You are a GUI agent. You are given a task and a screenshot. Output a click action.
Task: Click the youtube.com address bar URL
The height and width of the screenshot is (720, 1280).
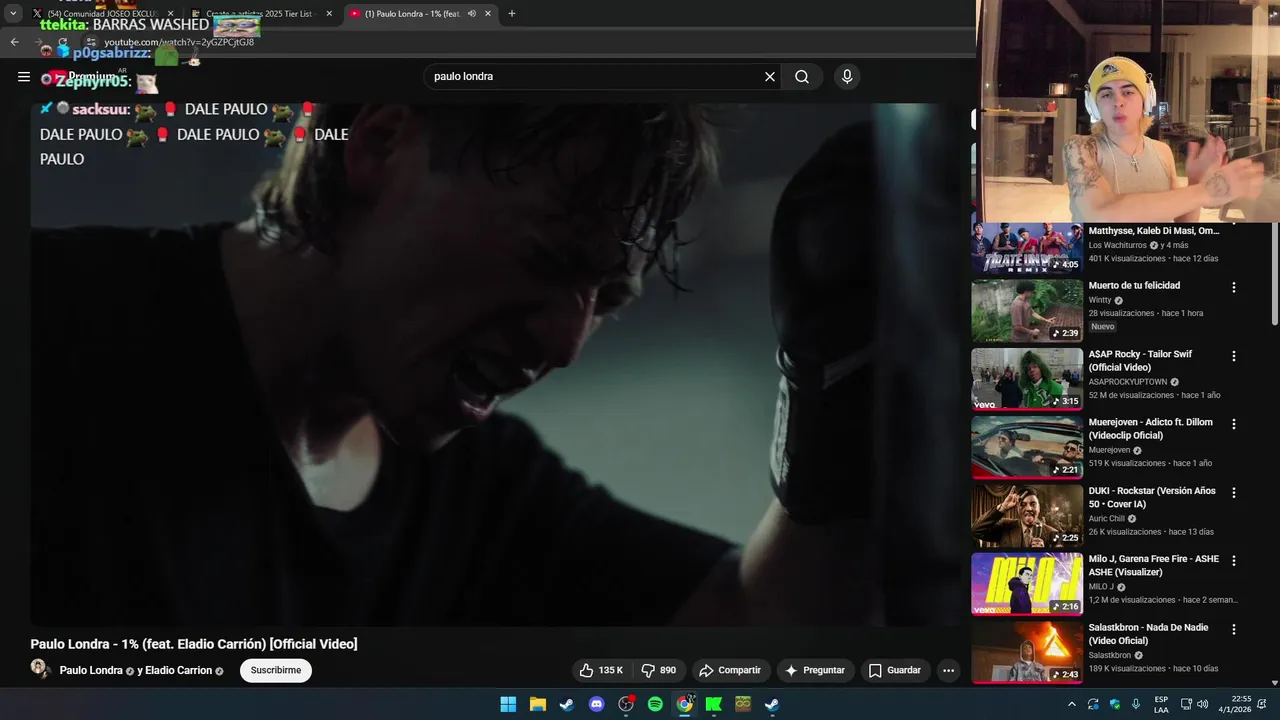click(x=179, y=42)
